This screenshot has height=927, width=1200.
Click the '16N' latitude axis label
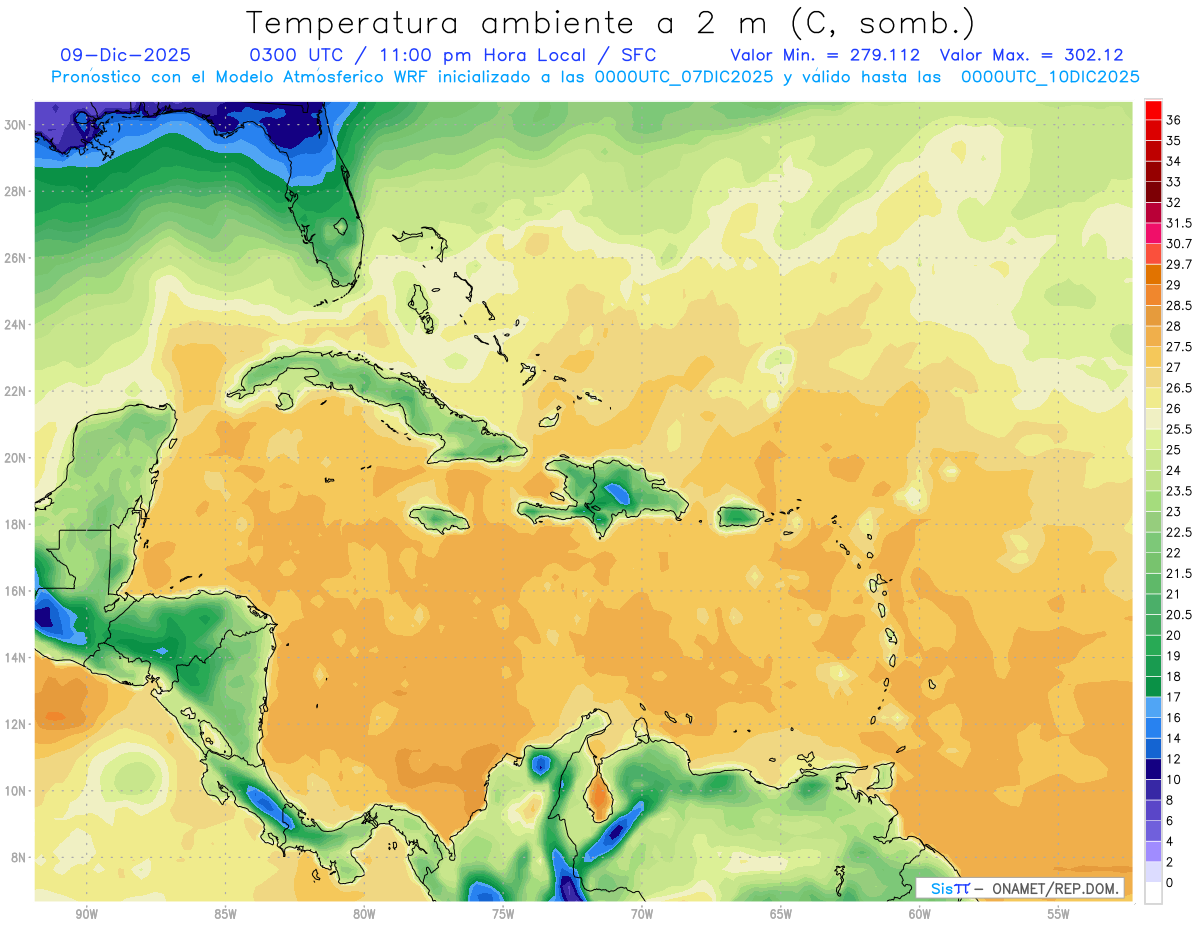click(16, 591)
